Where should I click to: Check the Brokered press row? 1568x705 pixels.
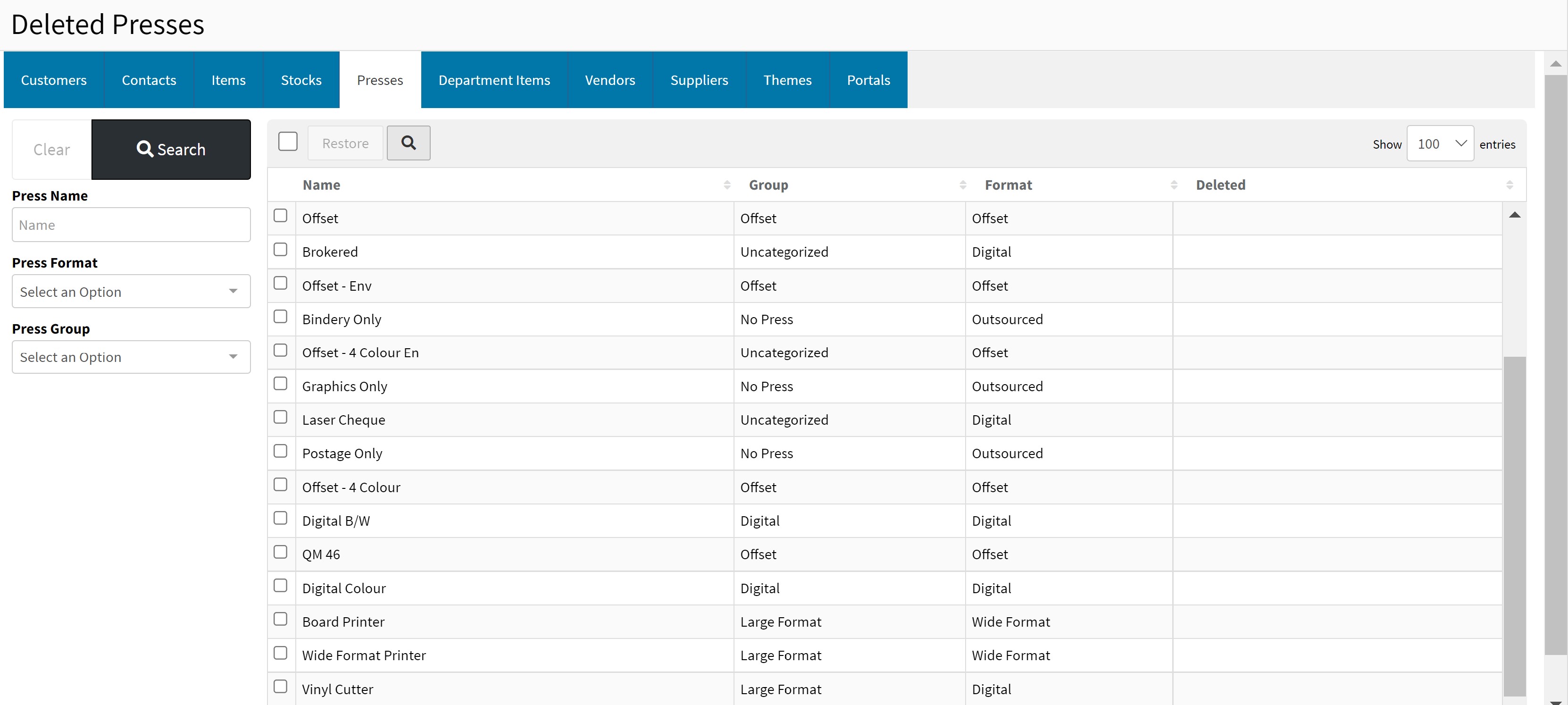(281, 250)
